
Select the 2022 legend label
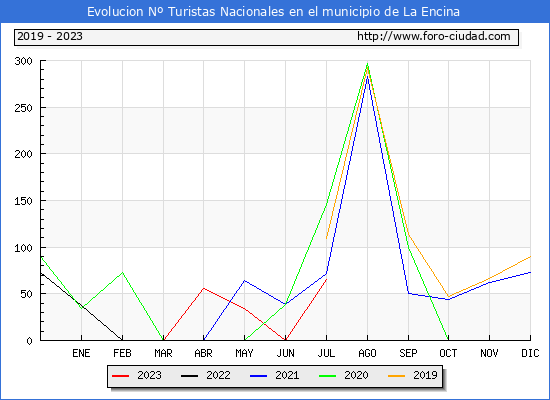pos(218,375)
